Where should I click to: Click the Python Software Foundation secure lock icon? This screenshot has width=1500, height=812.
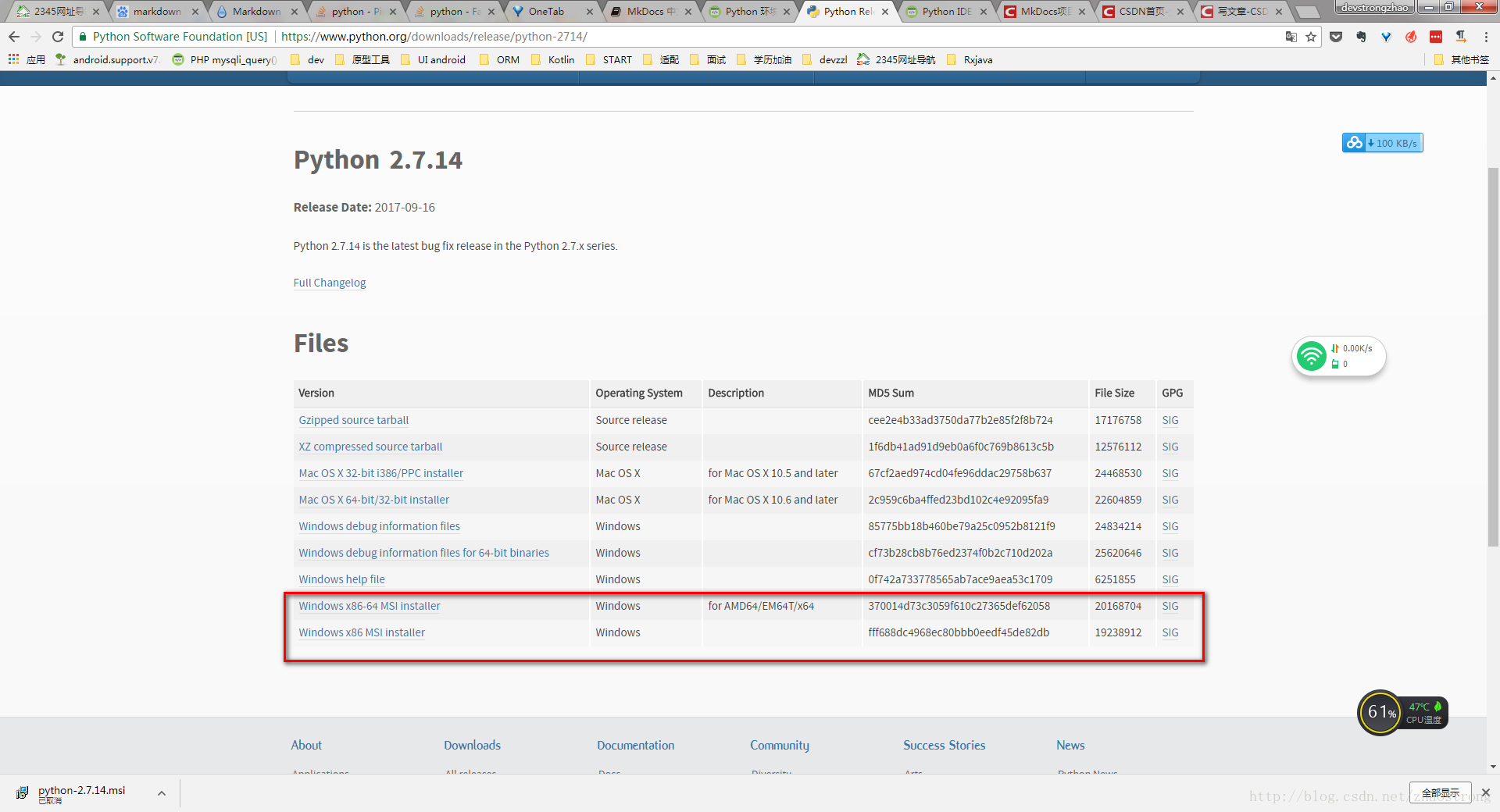point(82,37)
